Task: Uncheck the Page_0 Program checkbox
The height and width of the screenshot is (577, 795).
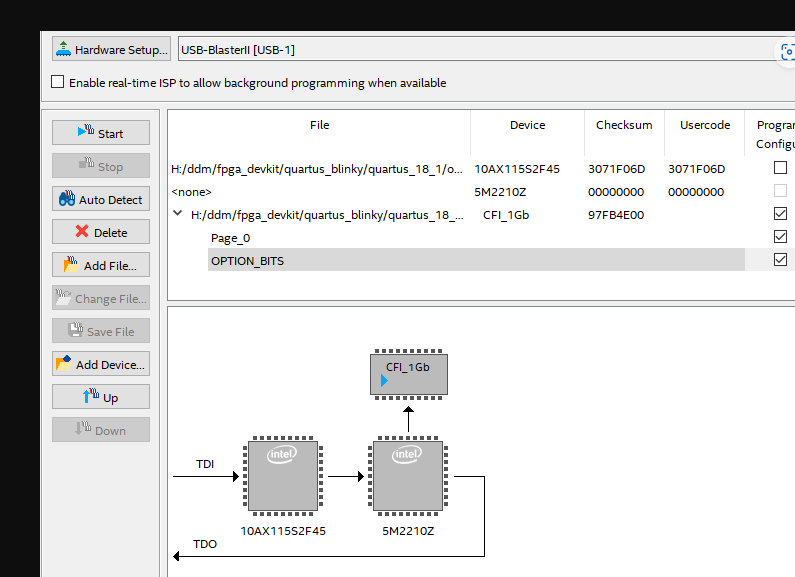Action: [x=780, y=237]
